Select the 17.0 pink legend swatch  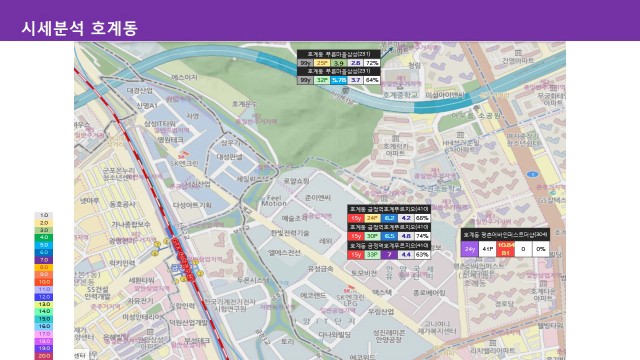(43, 333)
